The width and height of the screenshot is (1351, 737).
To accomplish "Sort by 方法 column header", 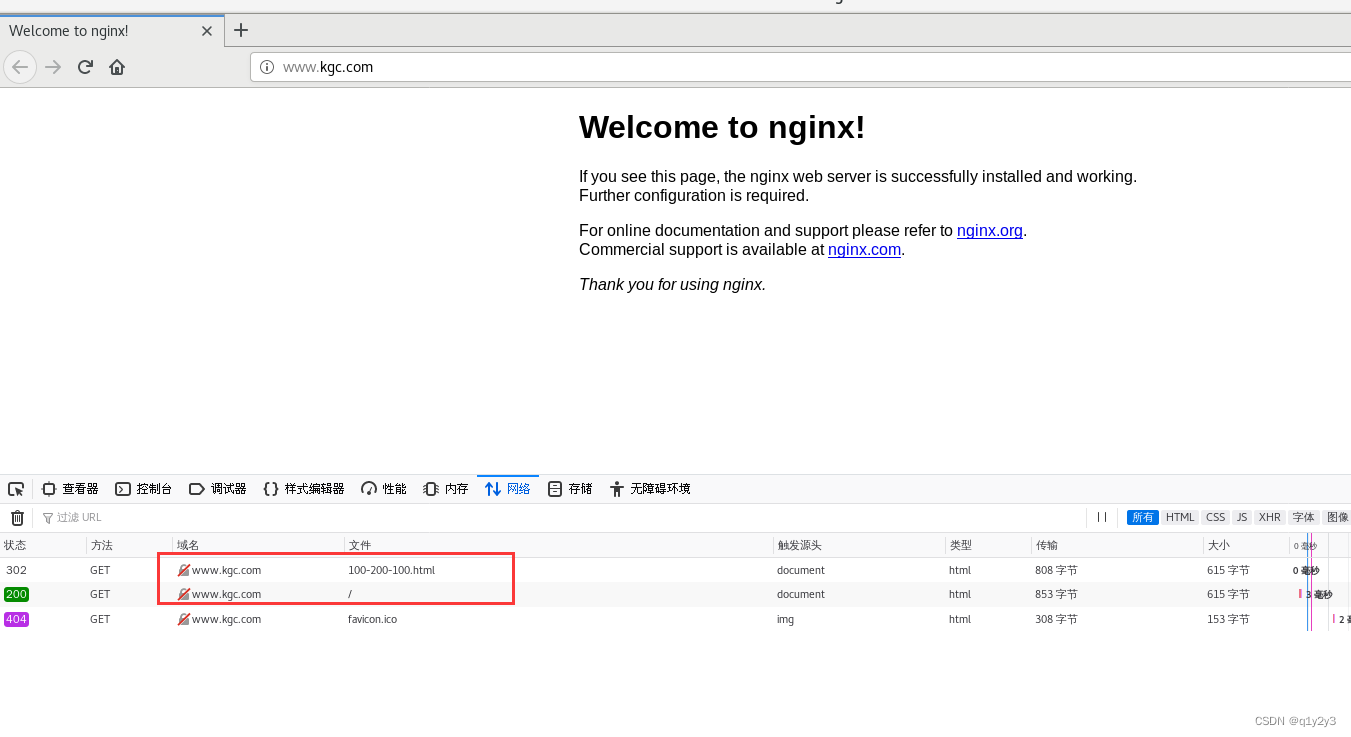I will pos(129,545).
